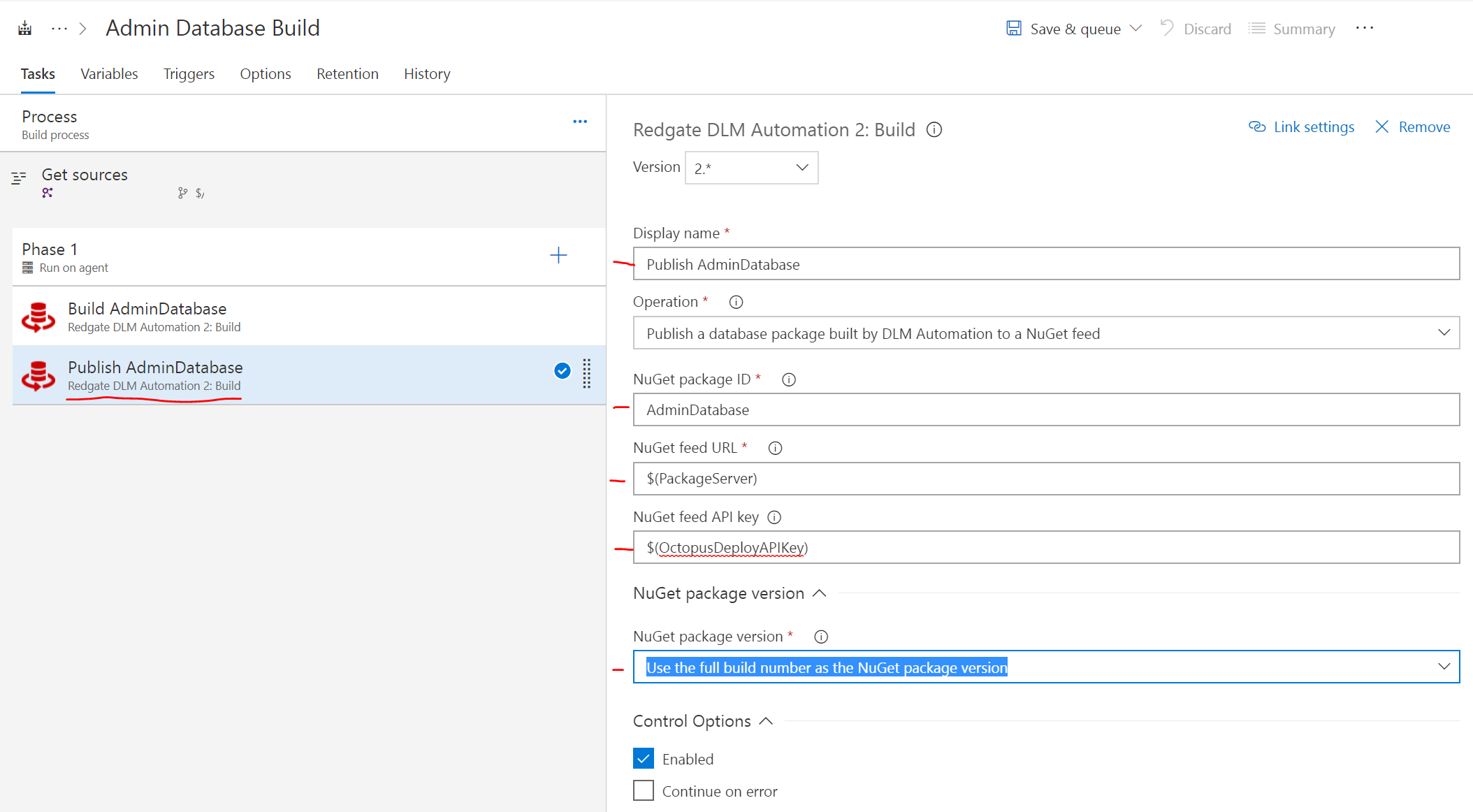Click NuGet feed URL info icon

pyautogui.click(x=775, y=448)
